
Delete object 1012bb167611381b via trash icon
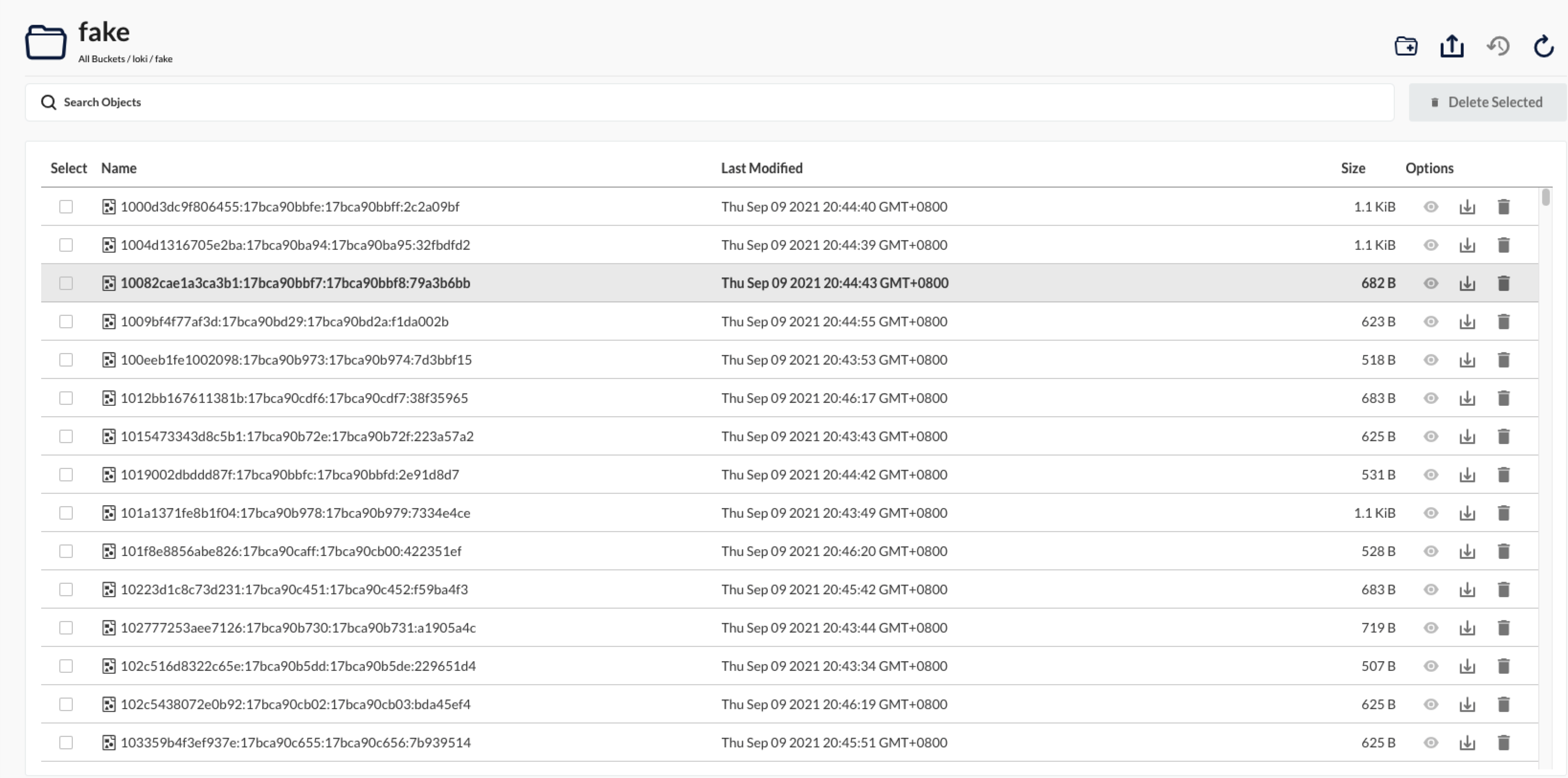click(1503, 399)
